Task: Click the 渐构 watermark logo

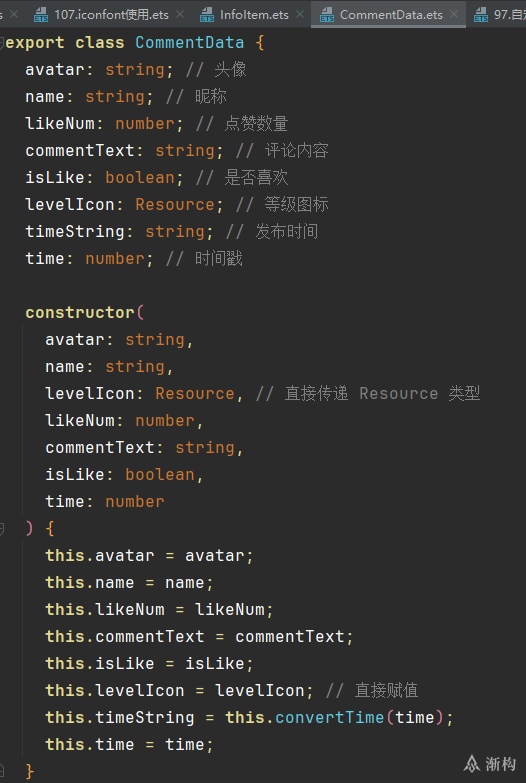Action: point(490,763)
